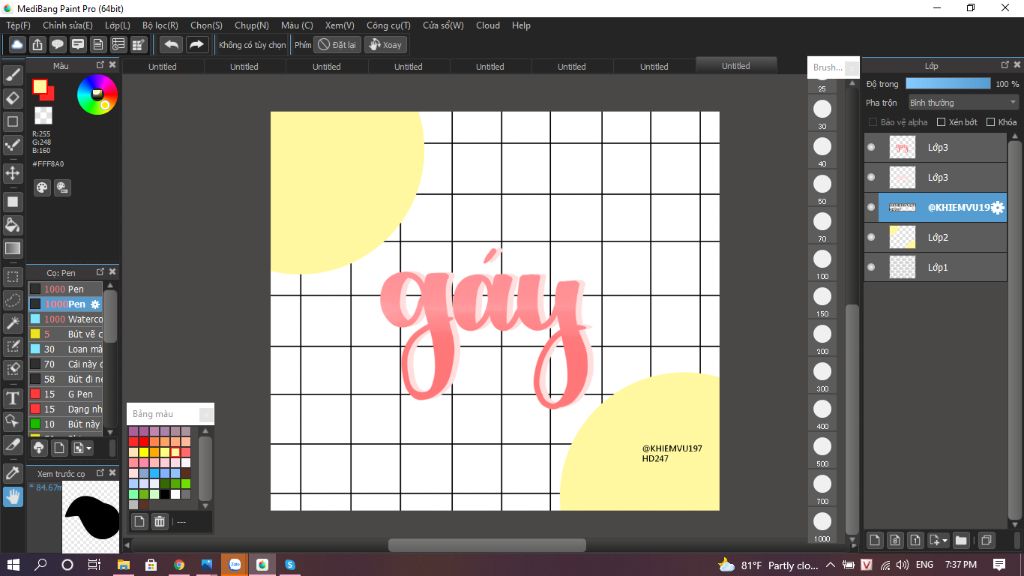Select the Select Eraser tool

[x=12, y=369]
